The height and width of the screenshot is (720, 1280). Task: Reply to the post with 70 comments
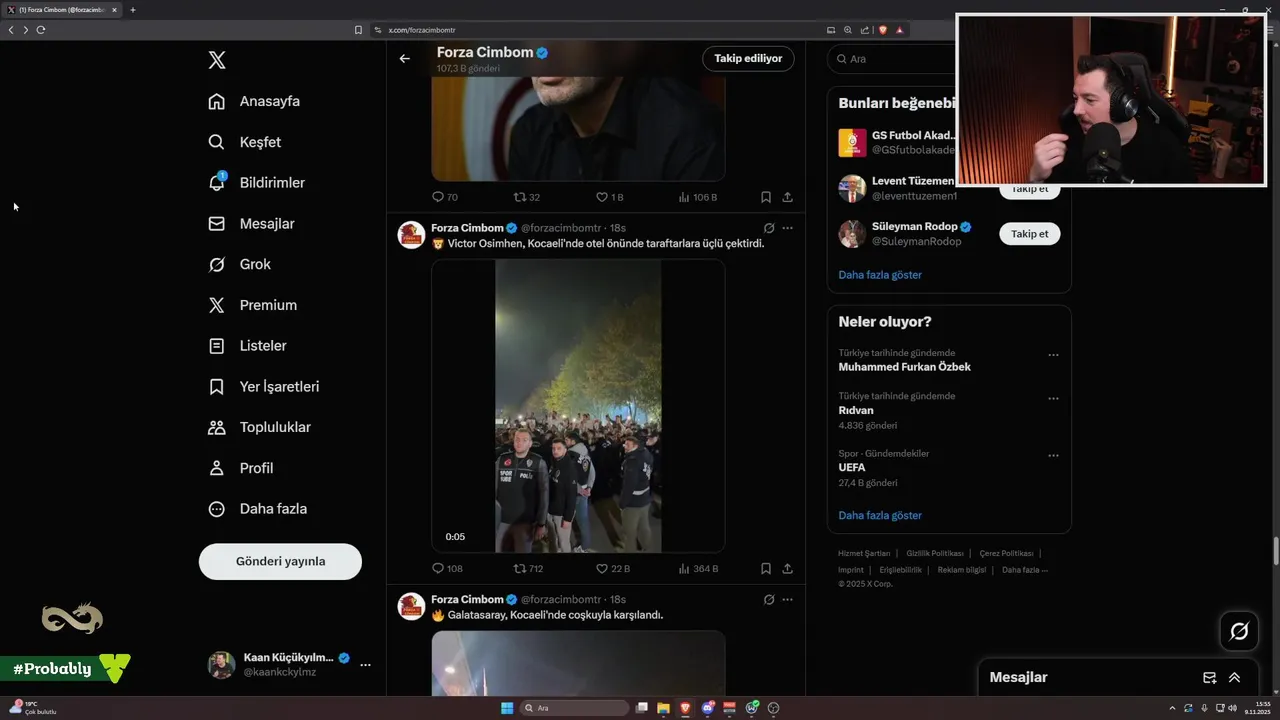click(445, 197)
